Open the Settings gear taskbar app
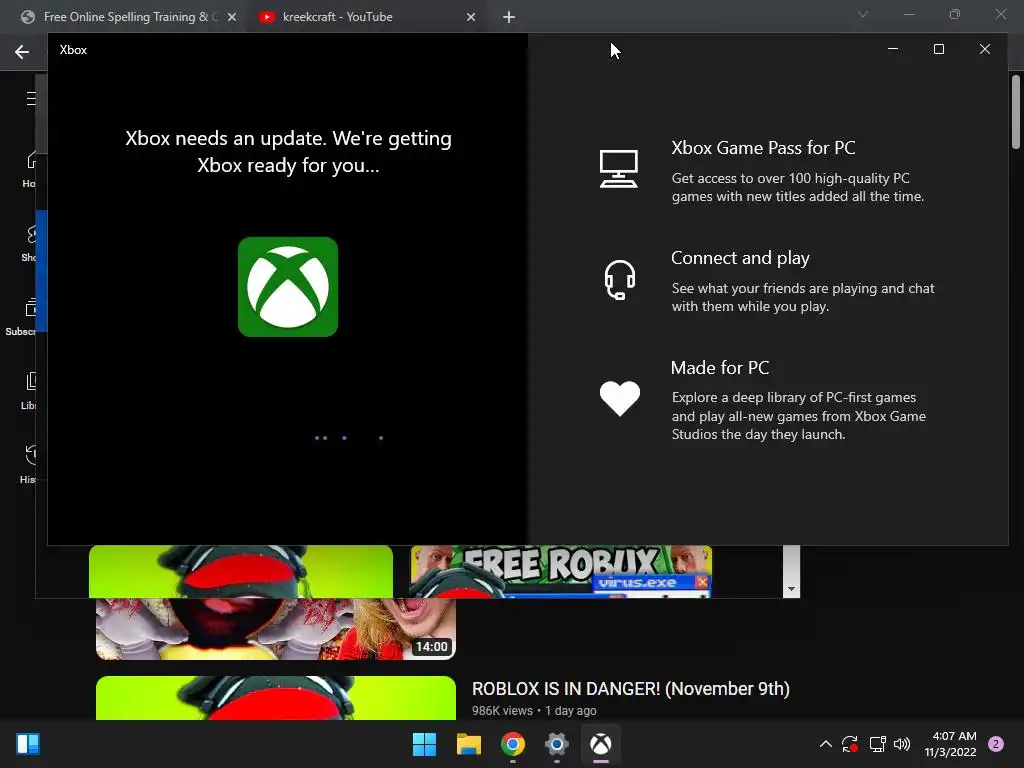This screenshot has height=768, width=1024. coord(556,744)
